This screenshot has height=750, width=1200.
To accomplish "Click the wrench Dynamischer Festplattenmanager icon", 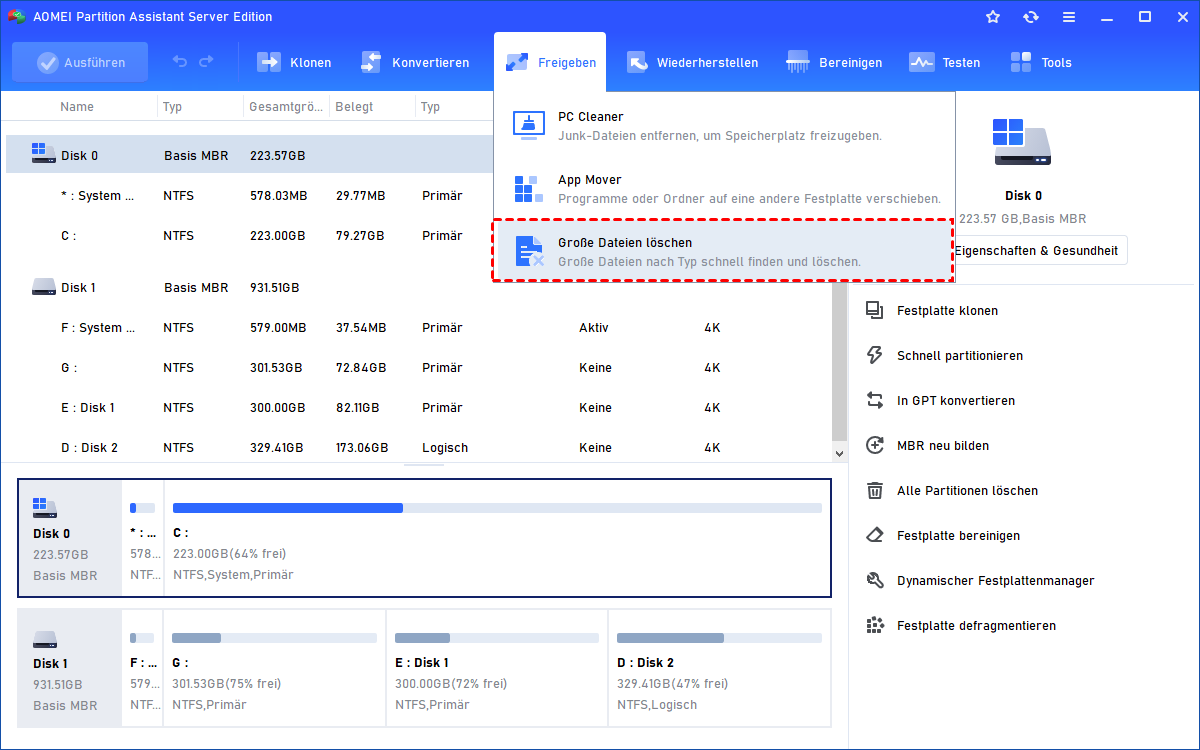I will point(875,581).
